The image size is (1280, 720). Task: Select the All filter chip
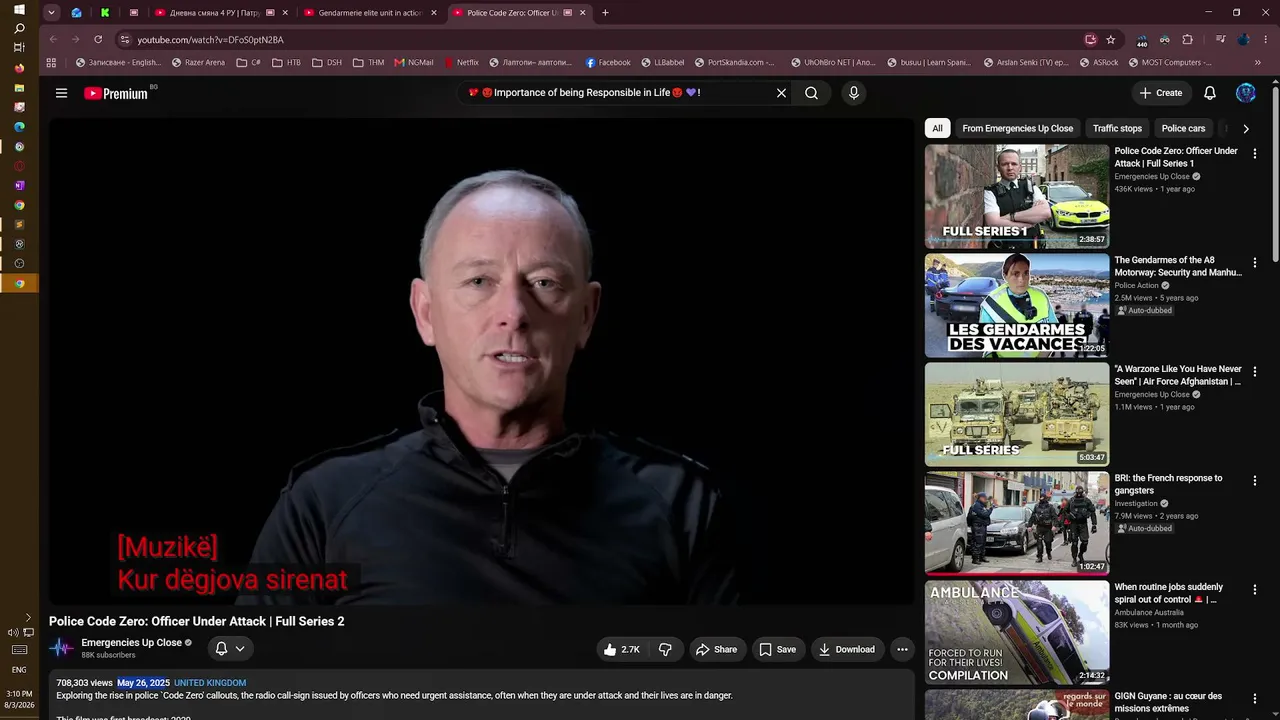point(937,128)
